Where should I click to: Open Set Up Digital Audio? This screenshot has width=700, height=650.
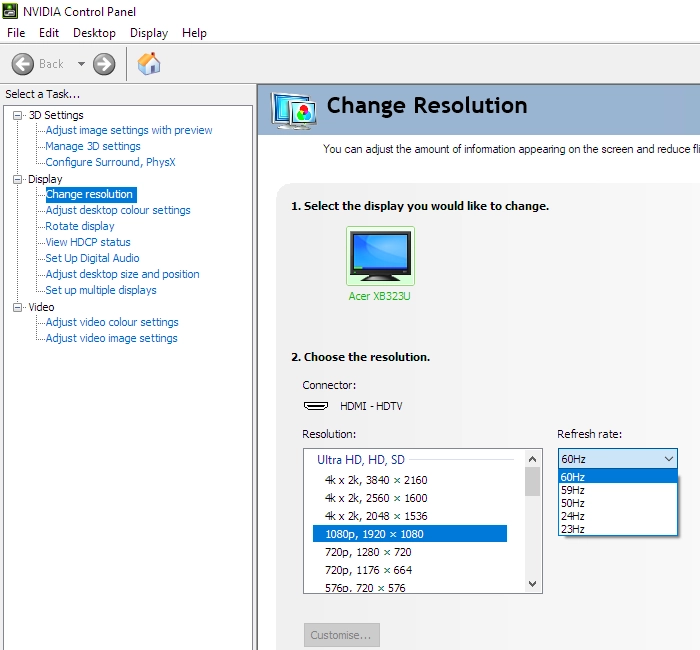click(92, 258)
